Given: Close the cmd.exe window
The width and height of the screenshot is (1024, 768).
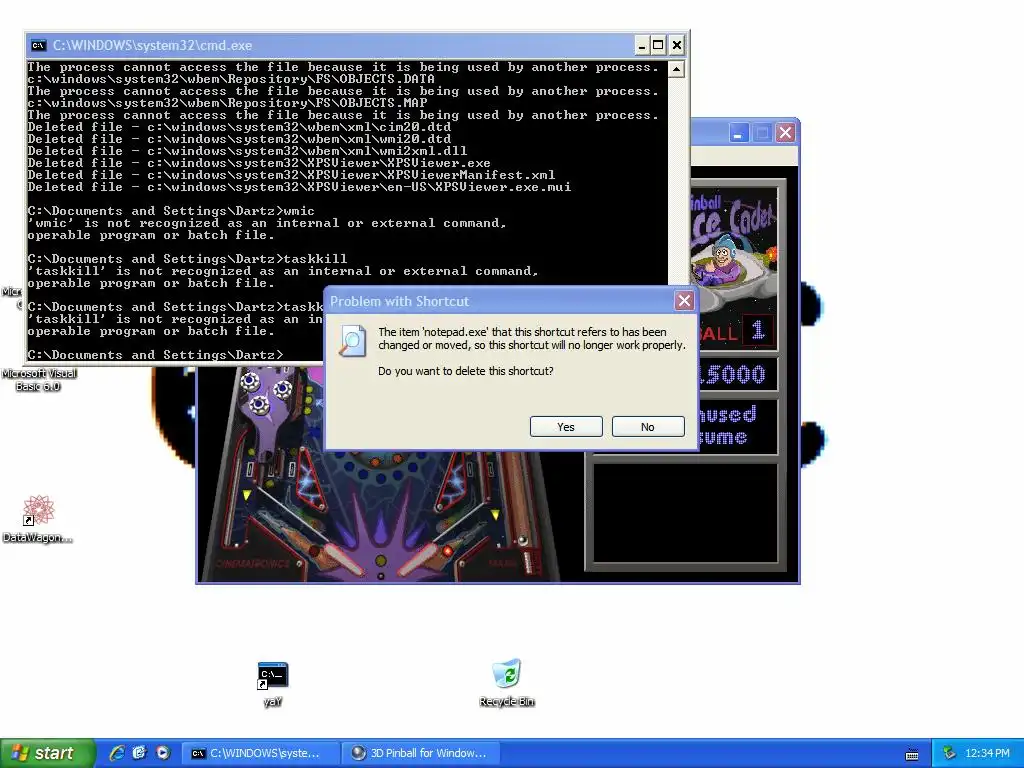Looking at the screenshot, I should (x=677, y=45).
